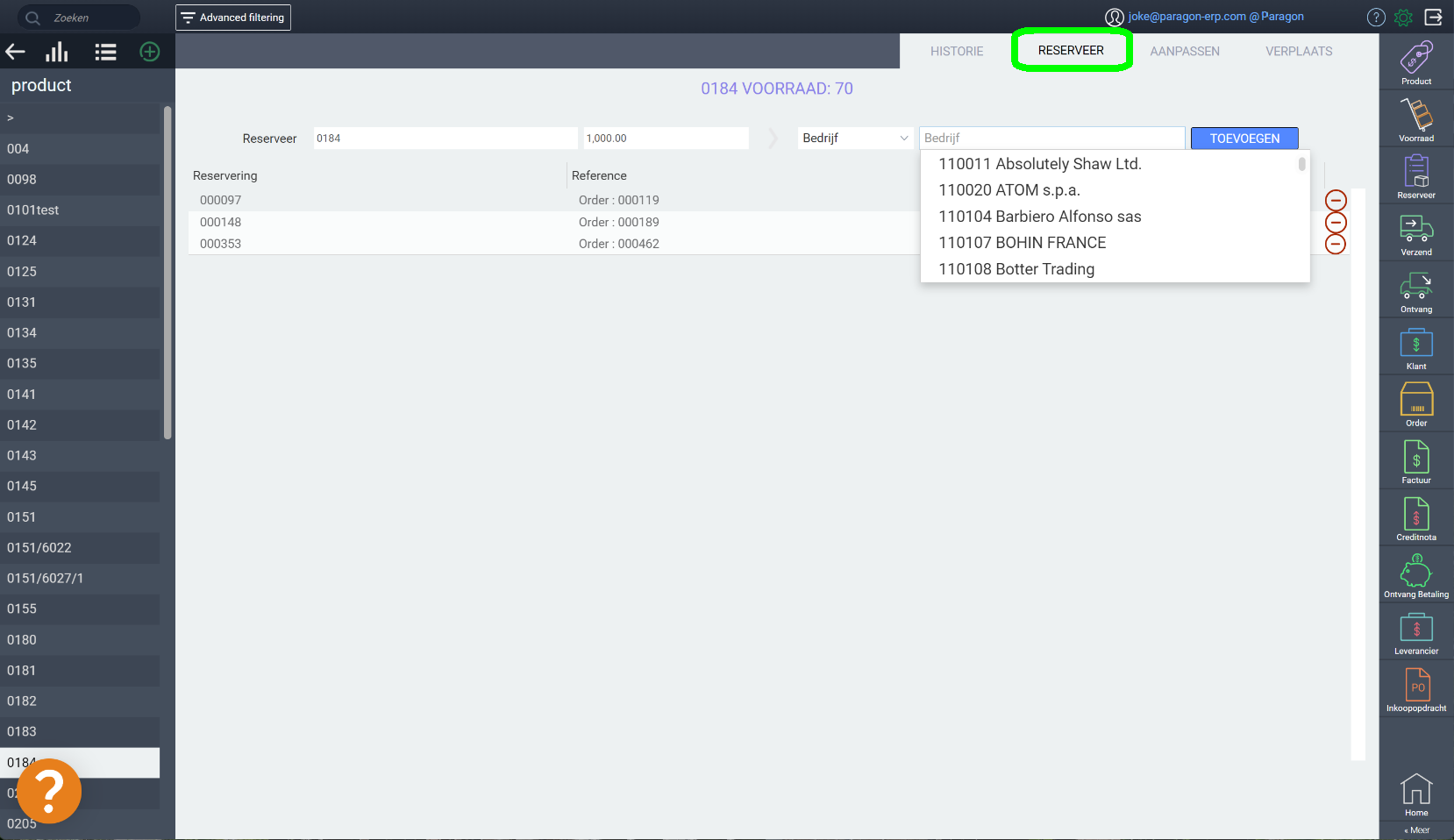Click the orange help question bubble
The image size is (1454, 840).
click(x=49, y=791)
